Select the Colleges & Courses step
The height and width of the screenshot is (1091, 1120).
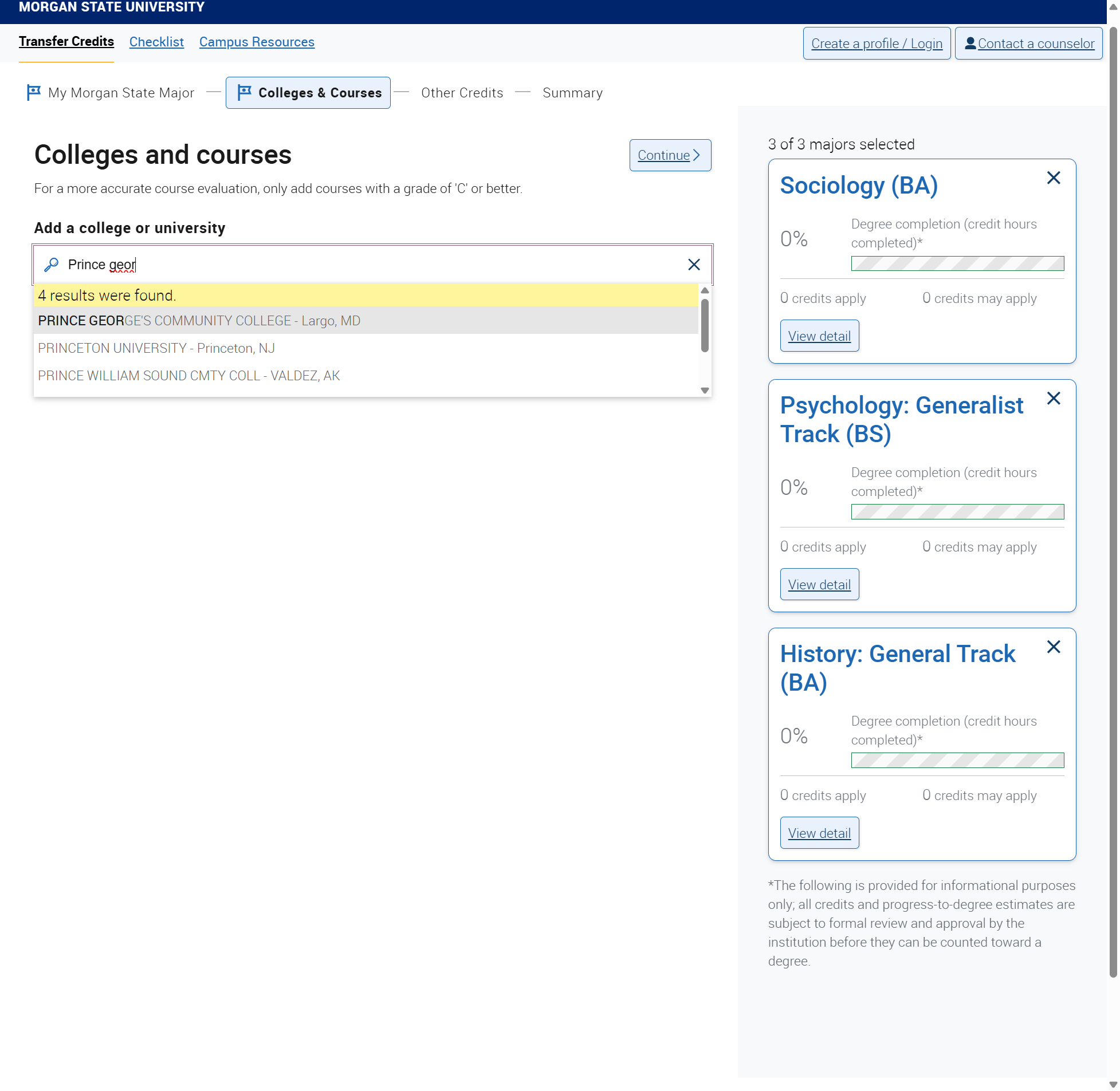point(308,93)
